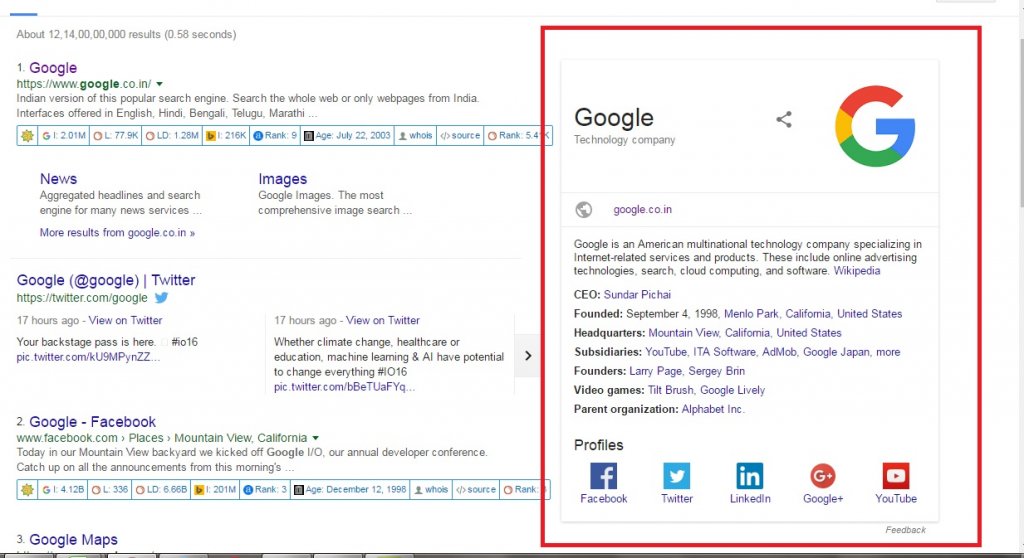The width and height of the screenshot is (1024, 558).
Task: Show next tweet with carousel arrow
Action: 528,356
